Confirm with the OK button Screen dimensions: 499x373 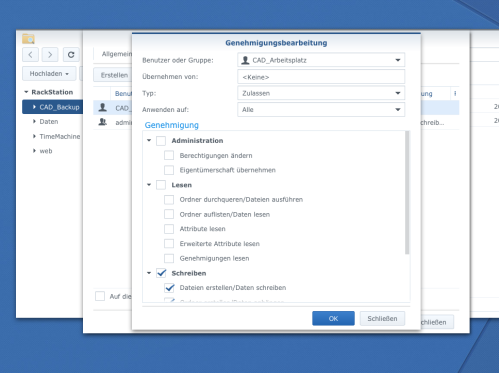point(333,318)
